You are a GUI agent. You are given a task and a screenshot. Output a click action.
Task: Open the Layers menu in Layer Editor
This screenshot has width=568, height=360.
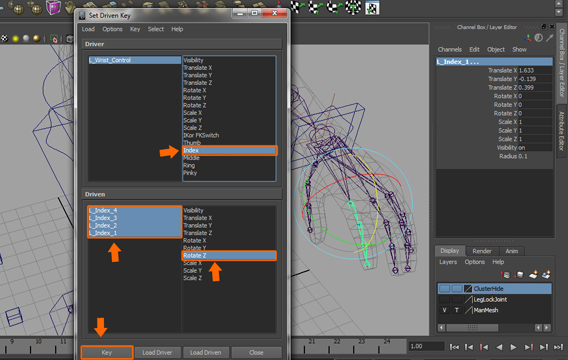click(448, 262)
